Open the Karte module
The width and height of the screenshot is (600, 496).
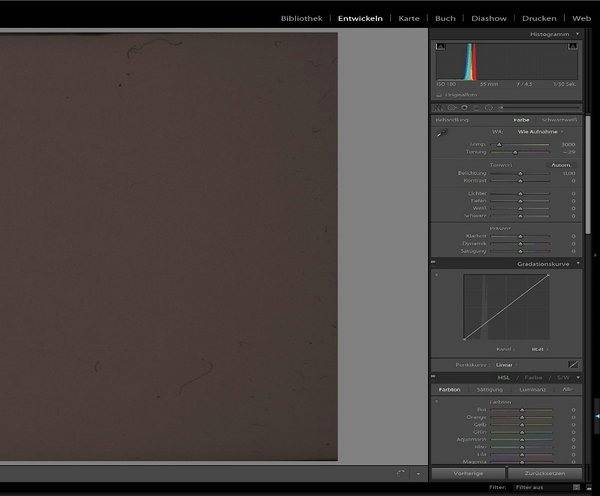[x=409, y=18]
